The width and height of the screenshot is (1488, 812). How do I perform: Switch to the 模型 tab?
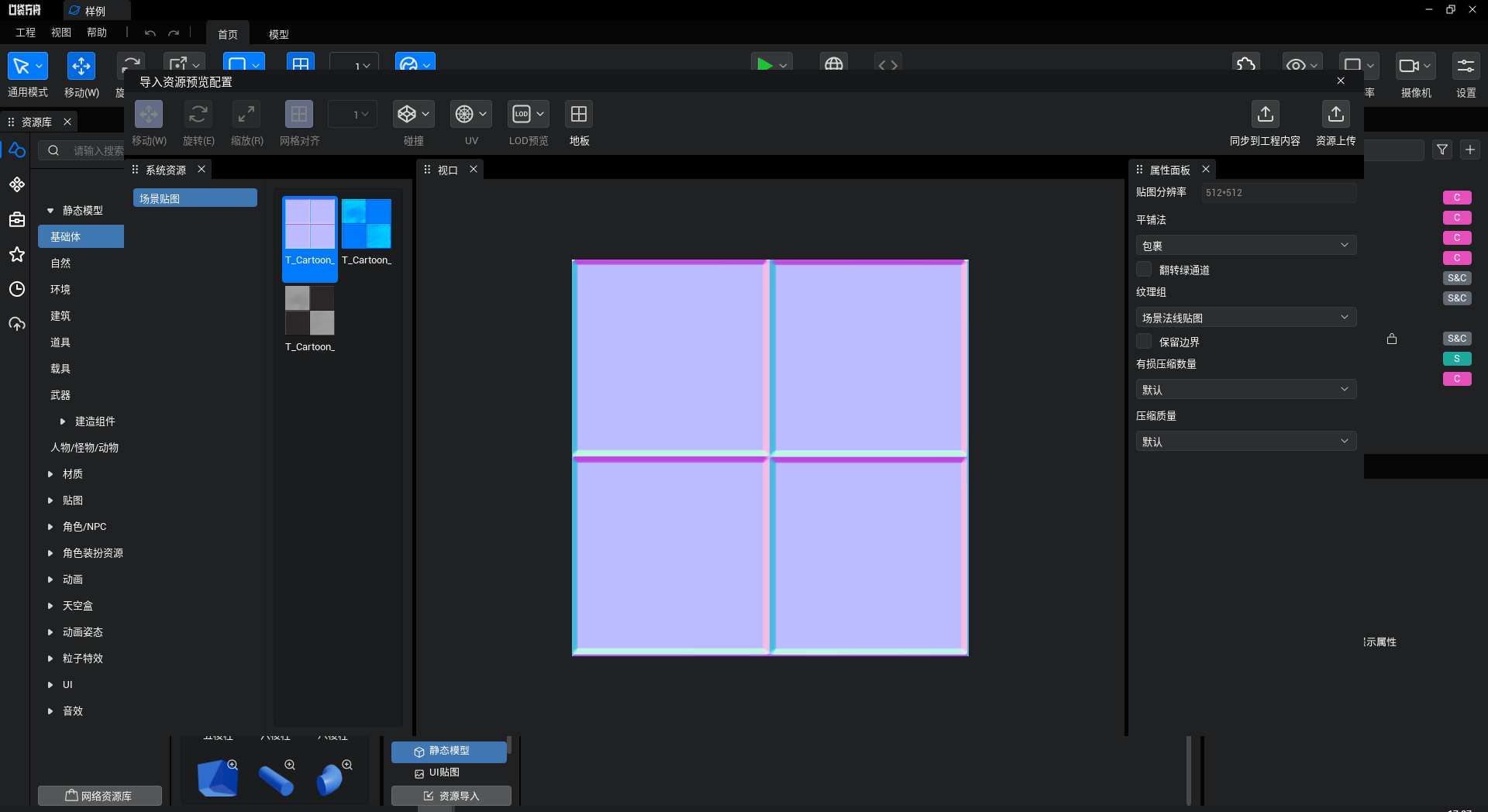pyautogui.click(x=279, y=34)
